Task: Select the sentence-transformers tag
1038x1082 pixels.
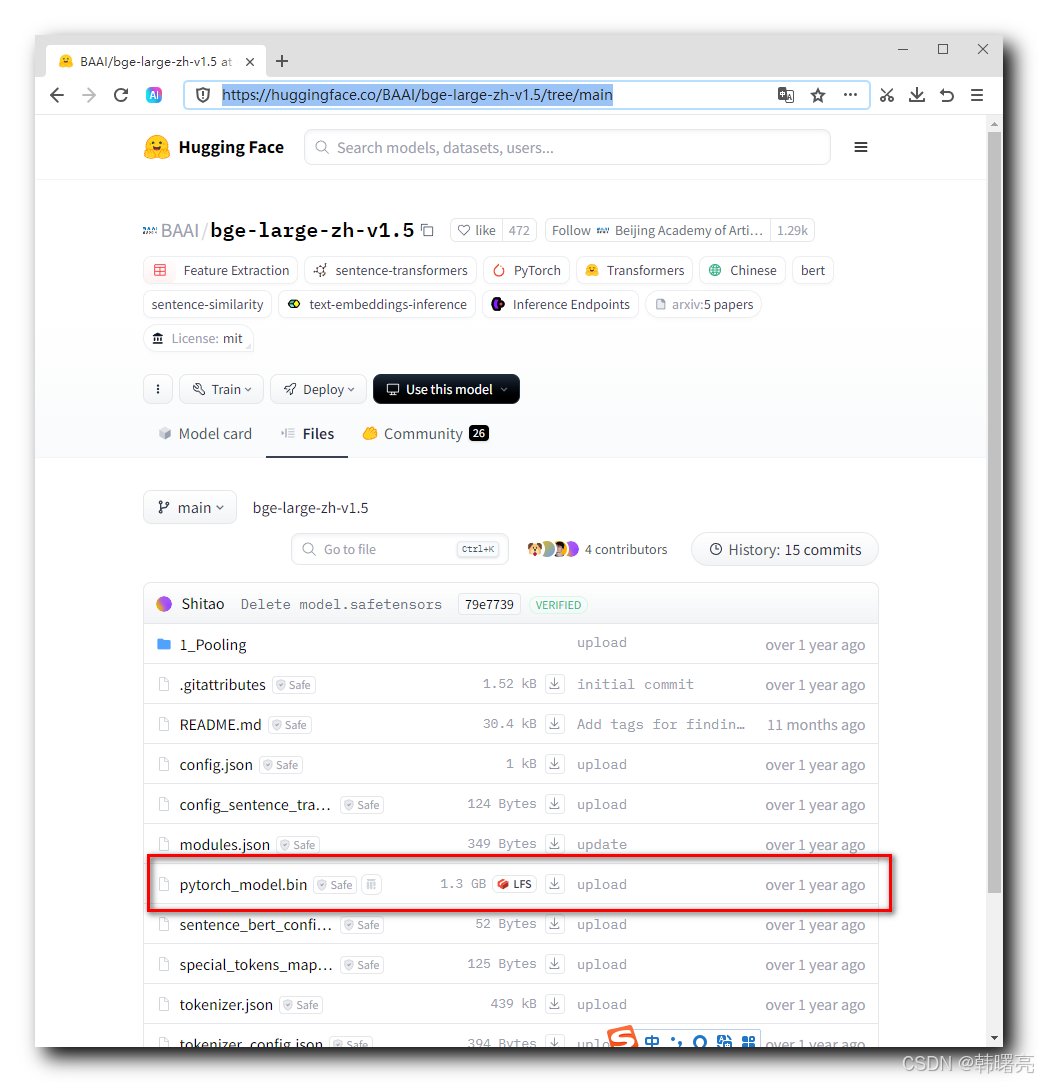Action: [x=391, y=270]
